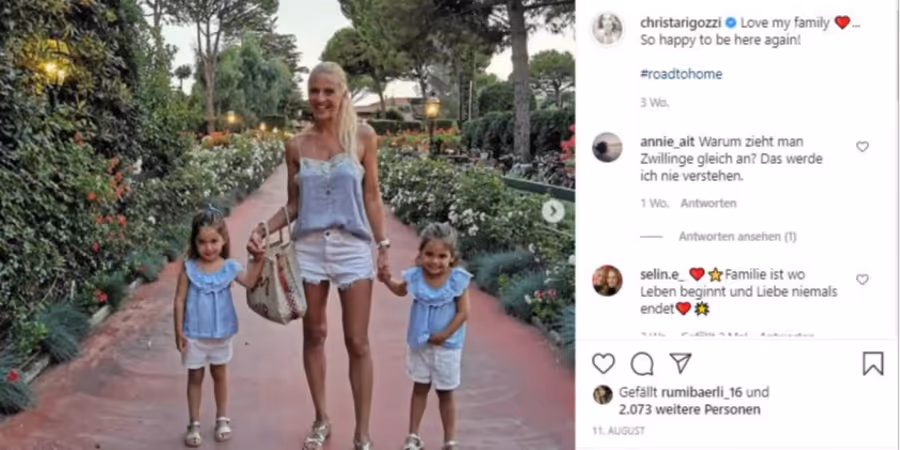
Task: Share the post using paper plane icon
Action: tap(680, 363)
